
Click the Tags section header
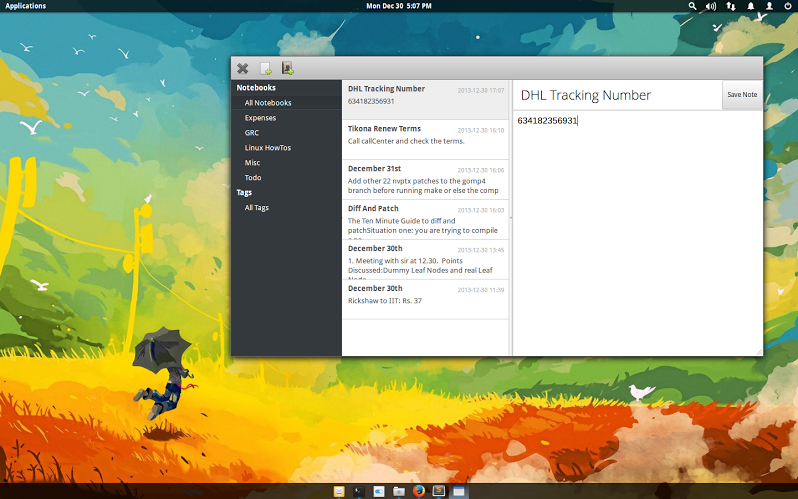(x=244, y=192)
